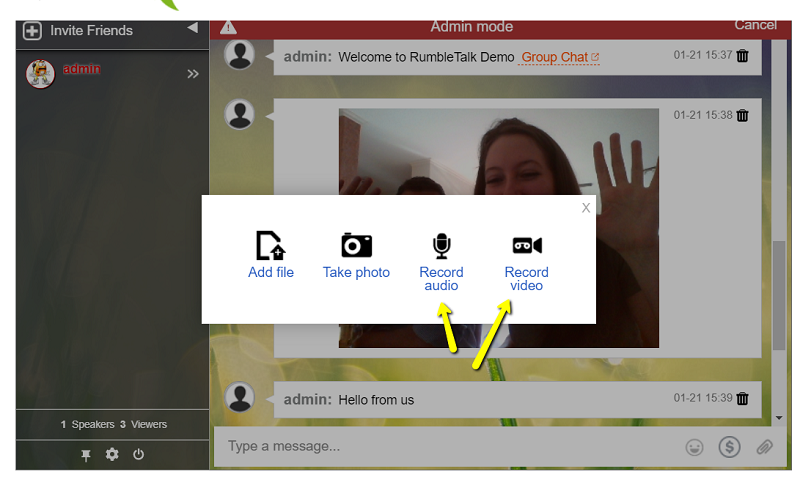Open chat settings gear icon
Viewport: 800px width, 477px height.
click(x=112, y=454)
